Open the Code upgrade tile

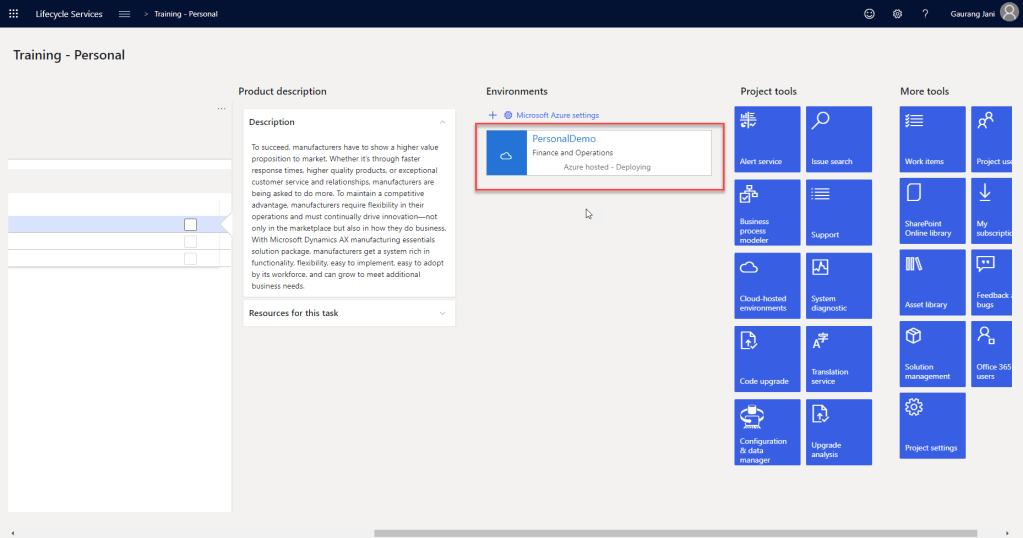click(767, 358)
